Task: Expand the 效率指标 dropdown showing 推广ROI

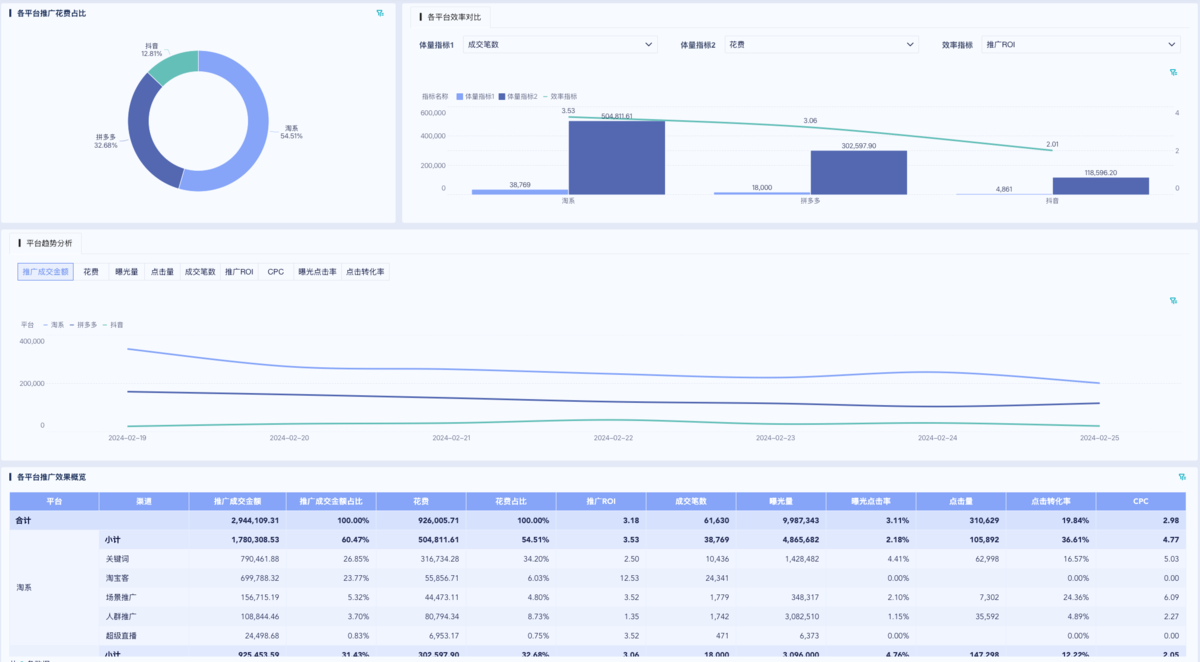Action: tap(1080, 45)
